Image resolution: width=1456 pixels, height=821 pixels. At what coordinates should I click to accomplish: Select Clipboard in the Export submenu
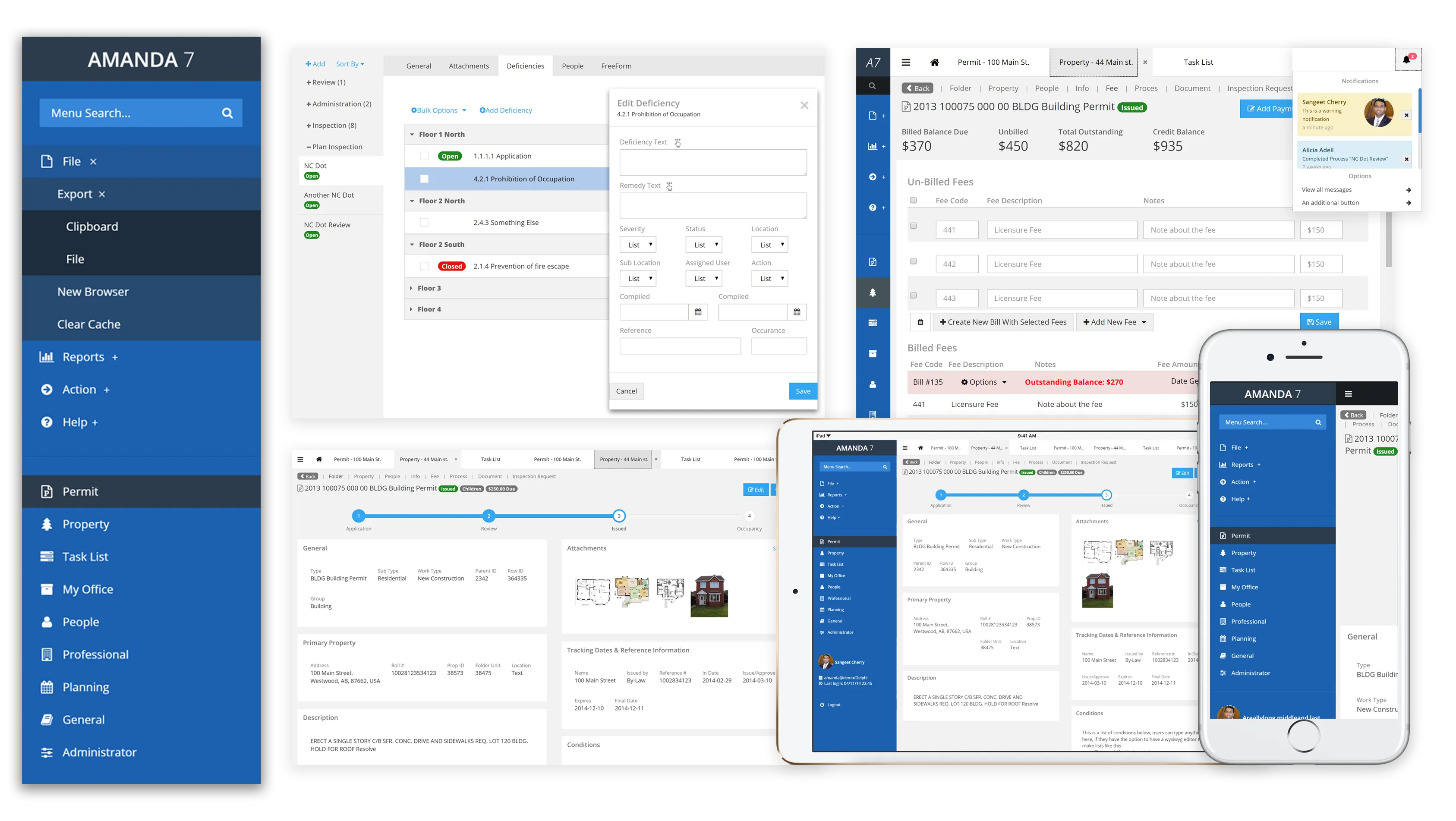[x=141, y=226]
